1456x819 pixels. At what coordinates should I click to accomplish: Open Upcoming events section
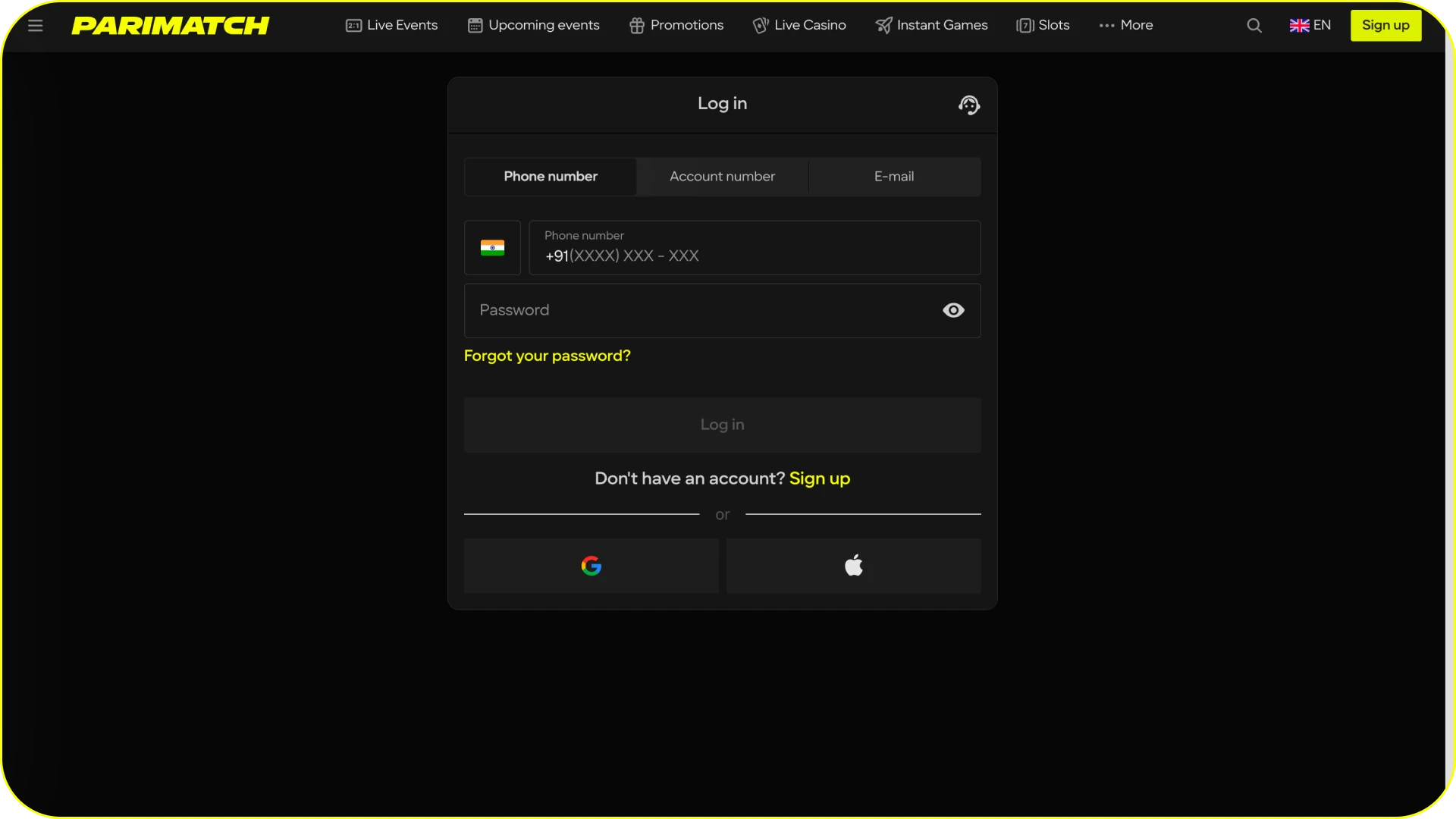[534, 26]
